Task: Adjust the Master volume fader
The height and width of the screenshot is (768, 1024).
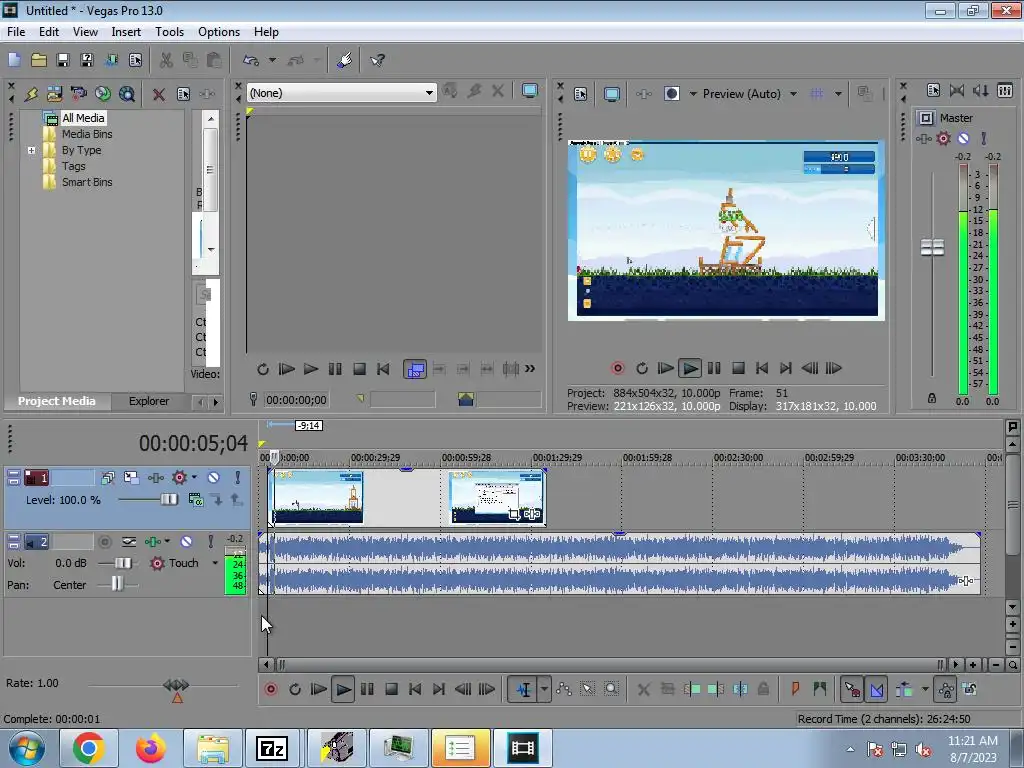Action: tap(932, 248)
